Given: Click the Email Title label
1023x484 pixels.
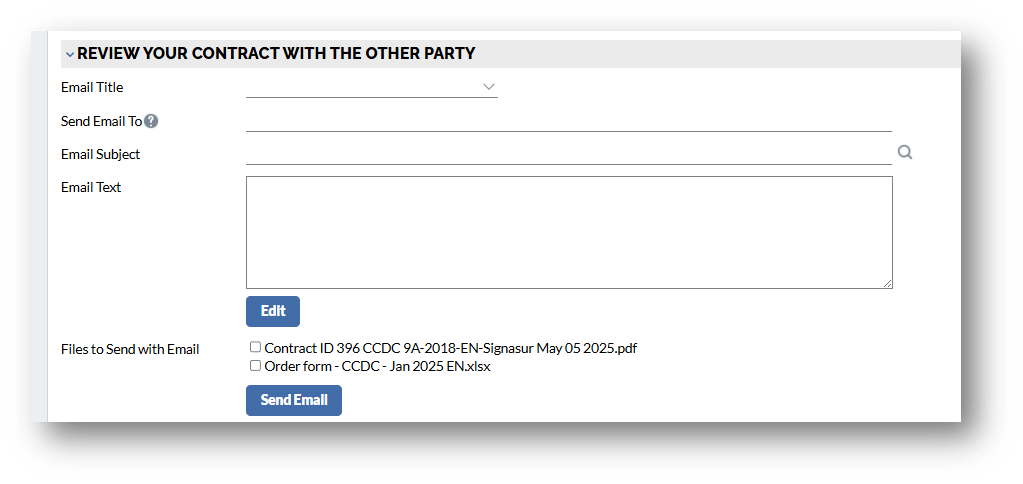Looking at the screenshot, I should pyautogui.click(x=92, y=87).
